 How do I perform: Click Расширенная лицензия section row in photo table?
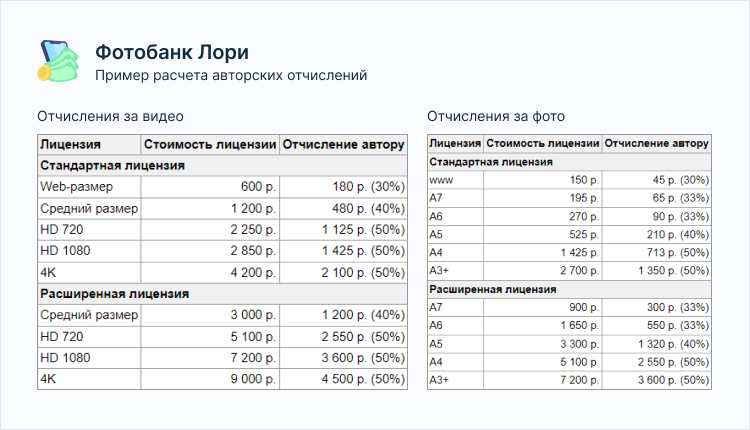tap(492, 289)
